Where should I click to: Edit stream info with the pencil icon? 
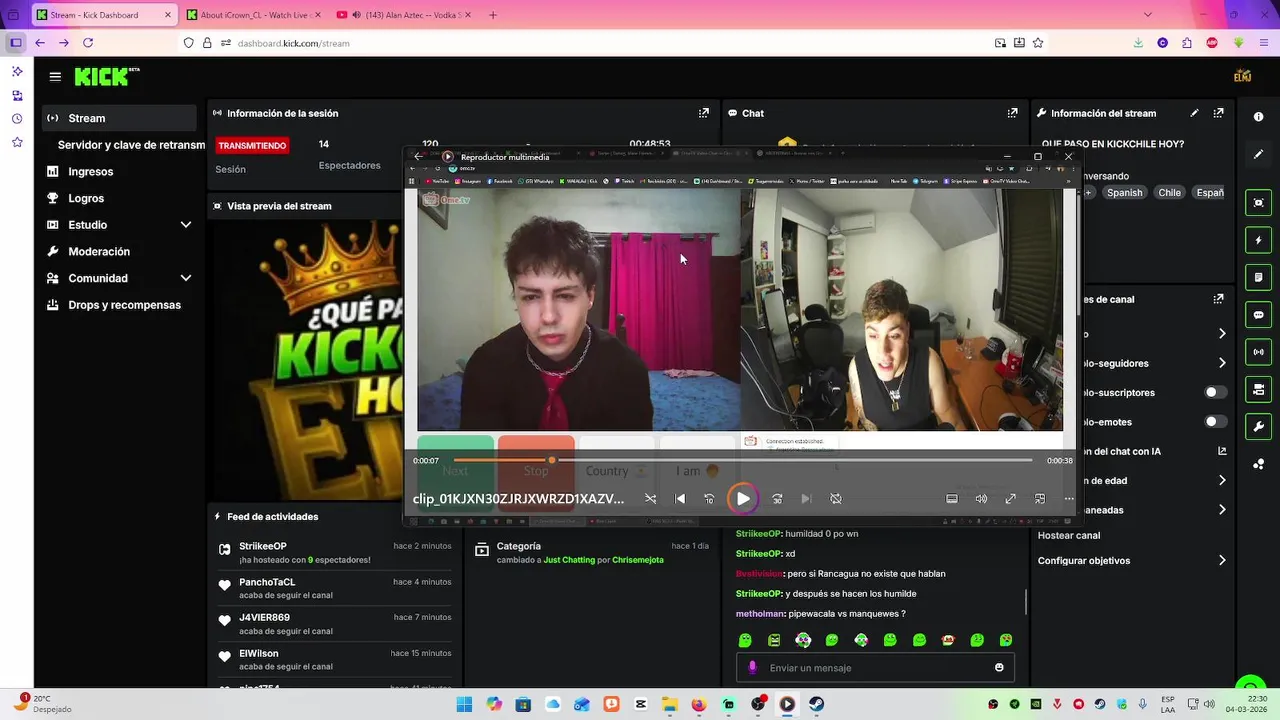click(1194, 113)
